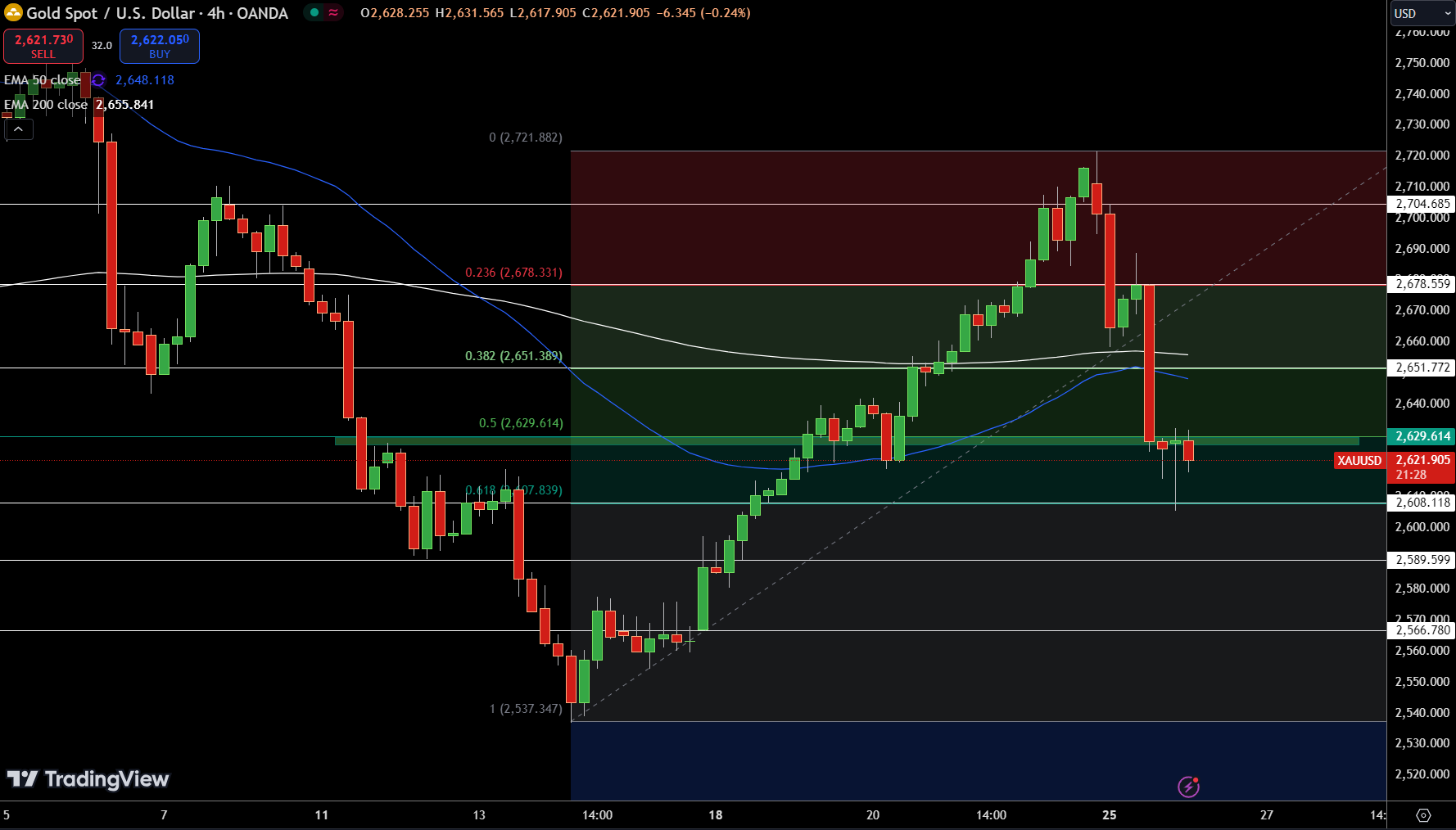Click the 2,520.000 tick on price scale

tap(1422, 774)
